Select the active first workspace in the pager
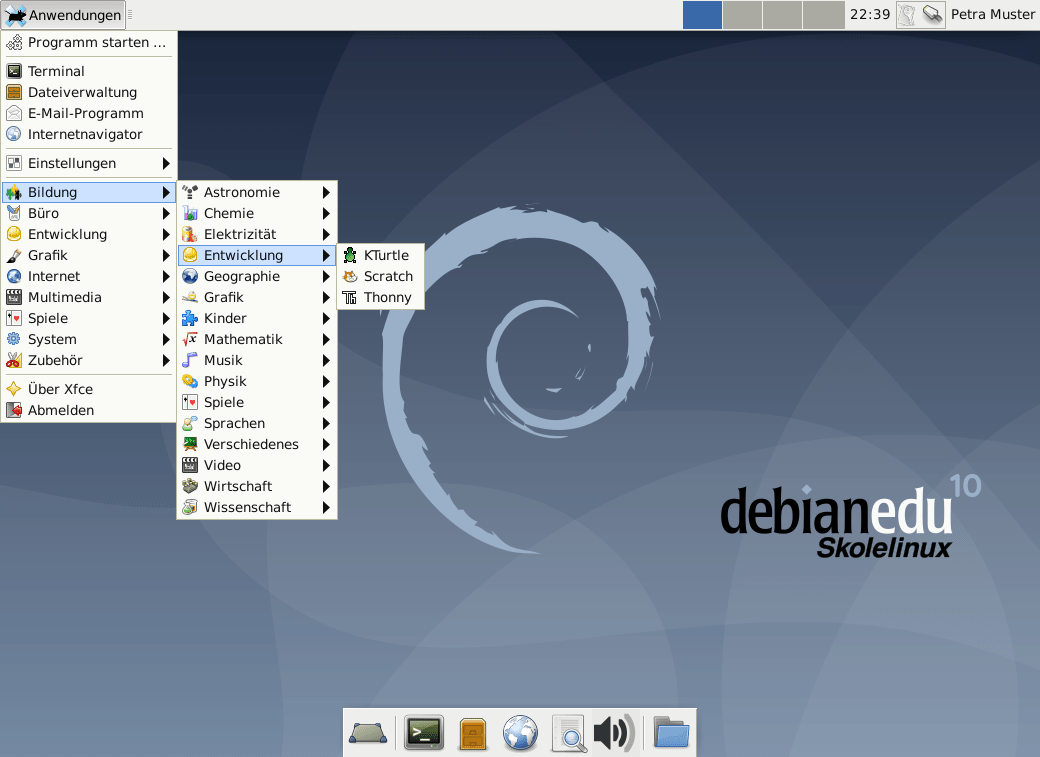The image size is (1040, 757). [702, 15]
